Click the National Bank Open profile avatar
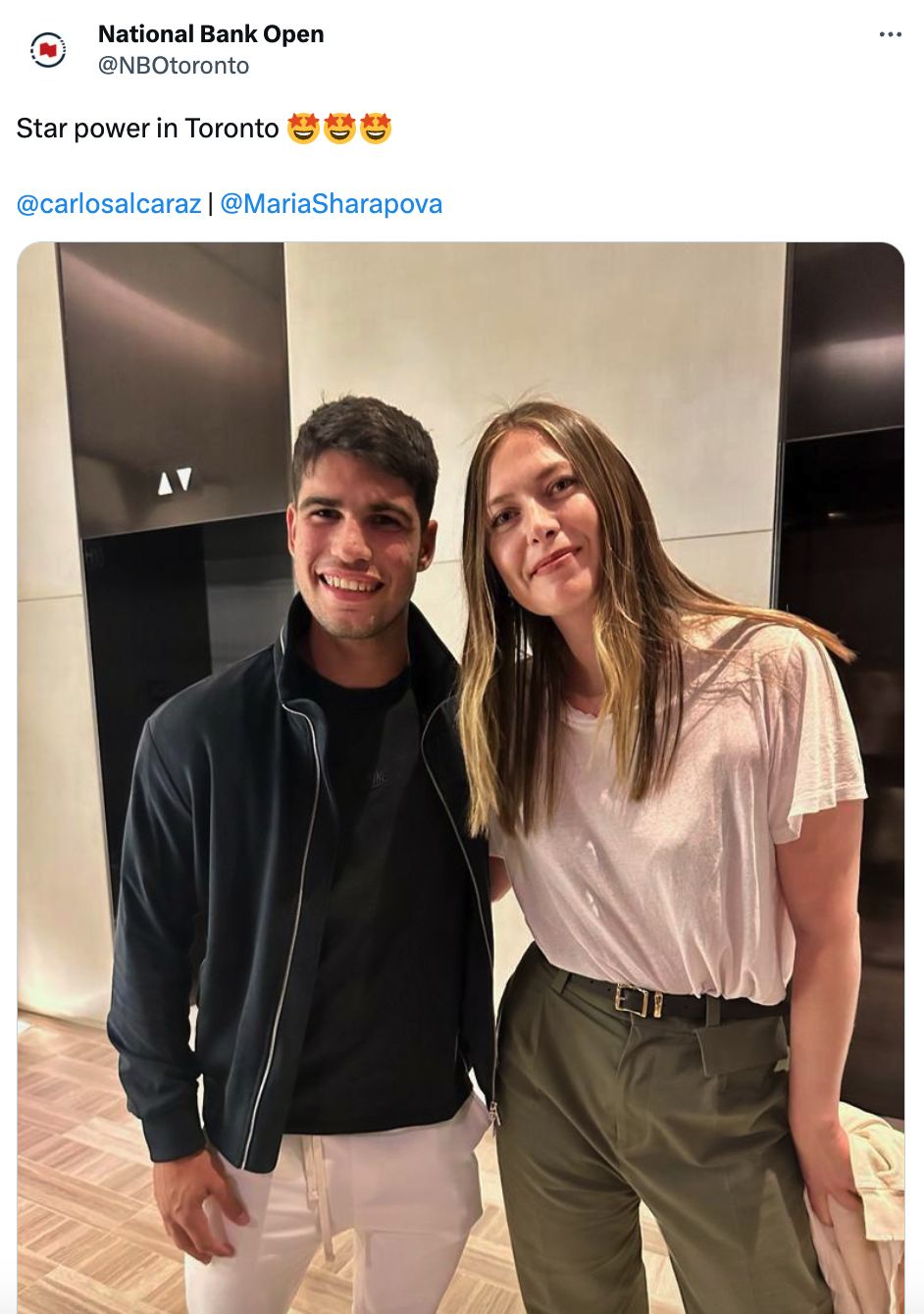This screenshot has width=924, height=1314. tap(48, 47)
